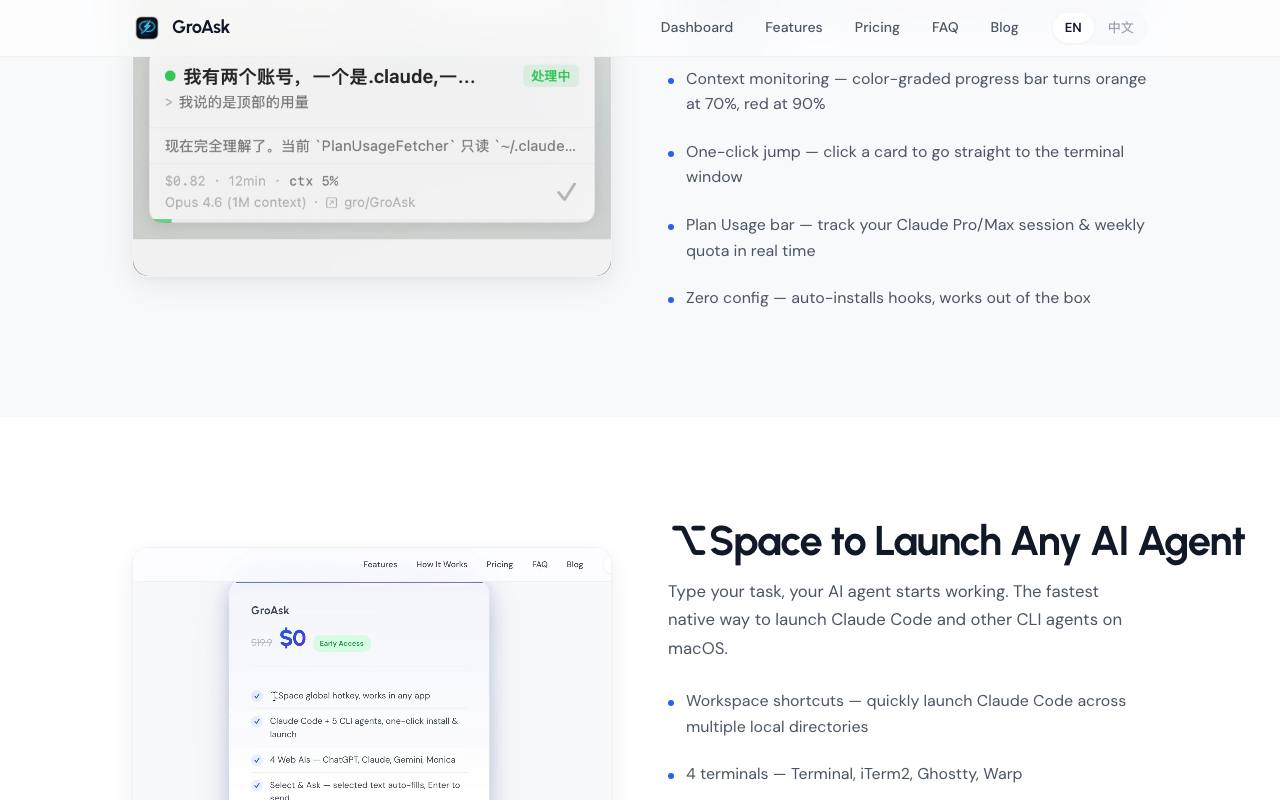Click the 现在完全理解了 PlanUsageFetcher reply line

[x=370, y=146]
